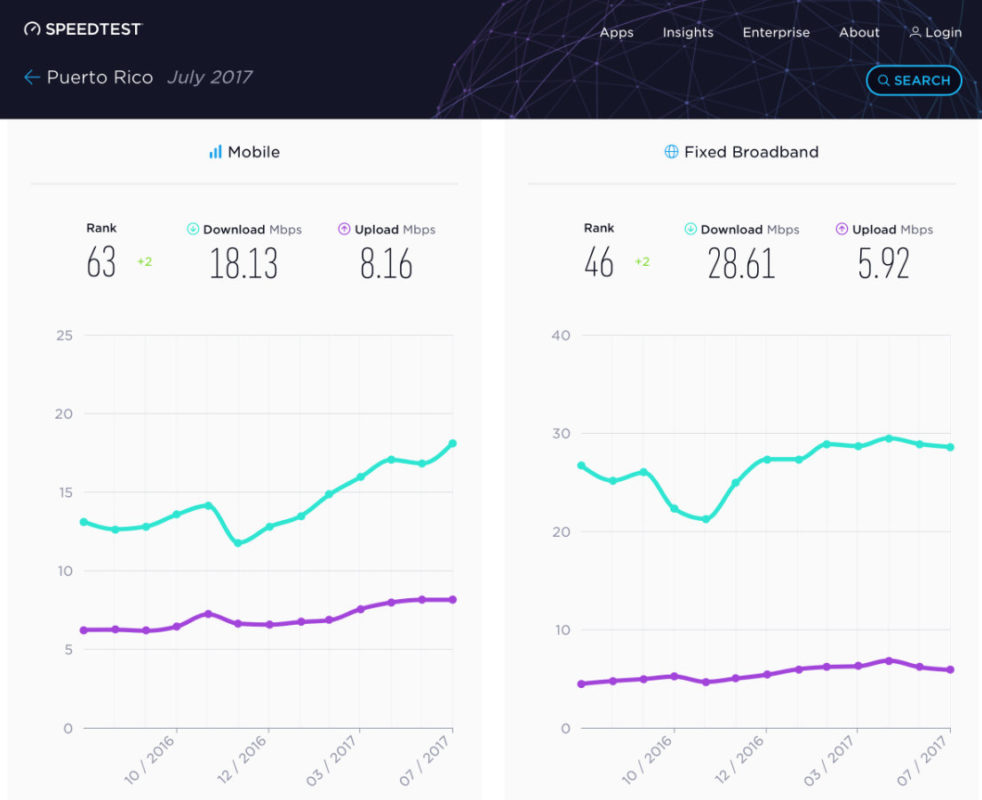The height and width of the screenshot is (800, 982).
Task: Click the Mobile download arrow icon
Action: (193, 230)
